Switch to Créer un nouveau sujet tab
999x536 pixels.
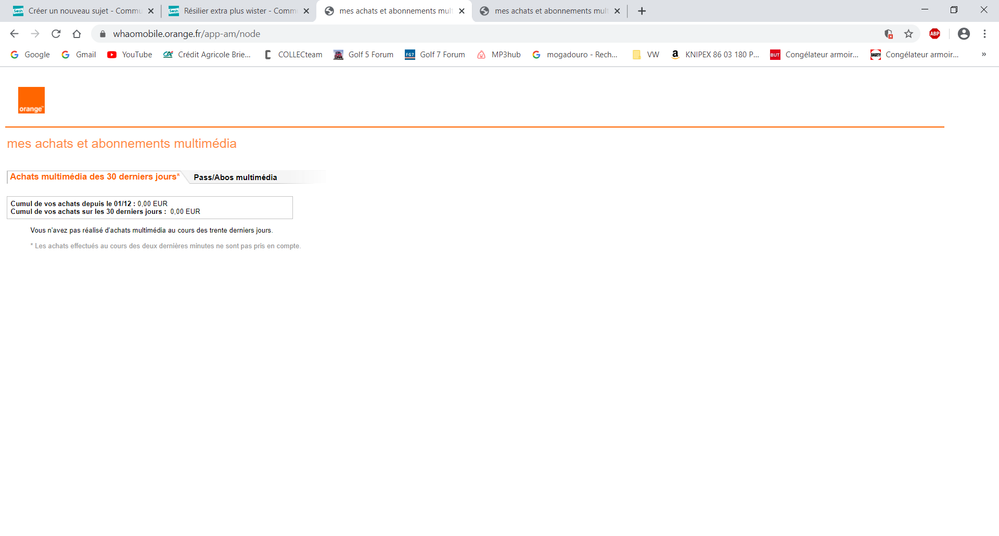(x=80, y=11)
